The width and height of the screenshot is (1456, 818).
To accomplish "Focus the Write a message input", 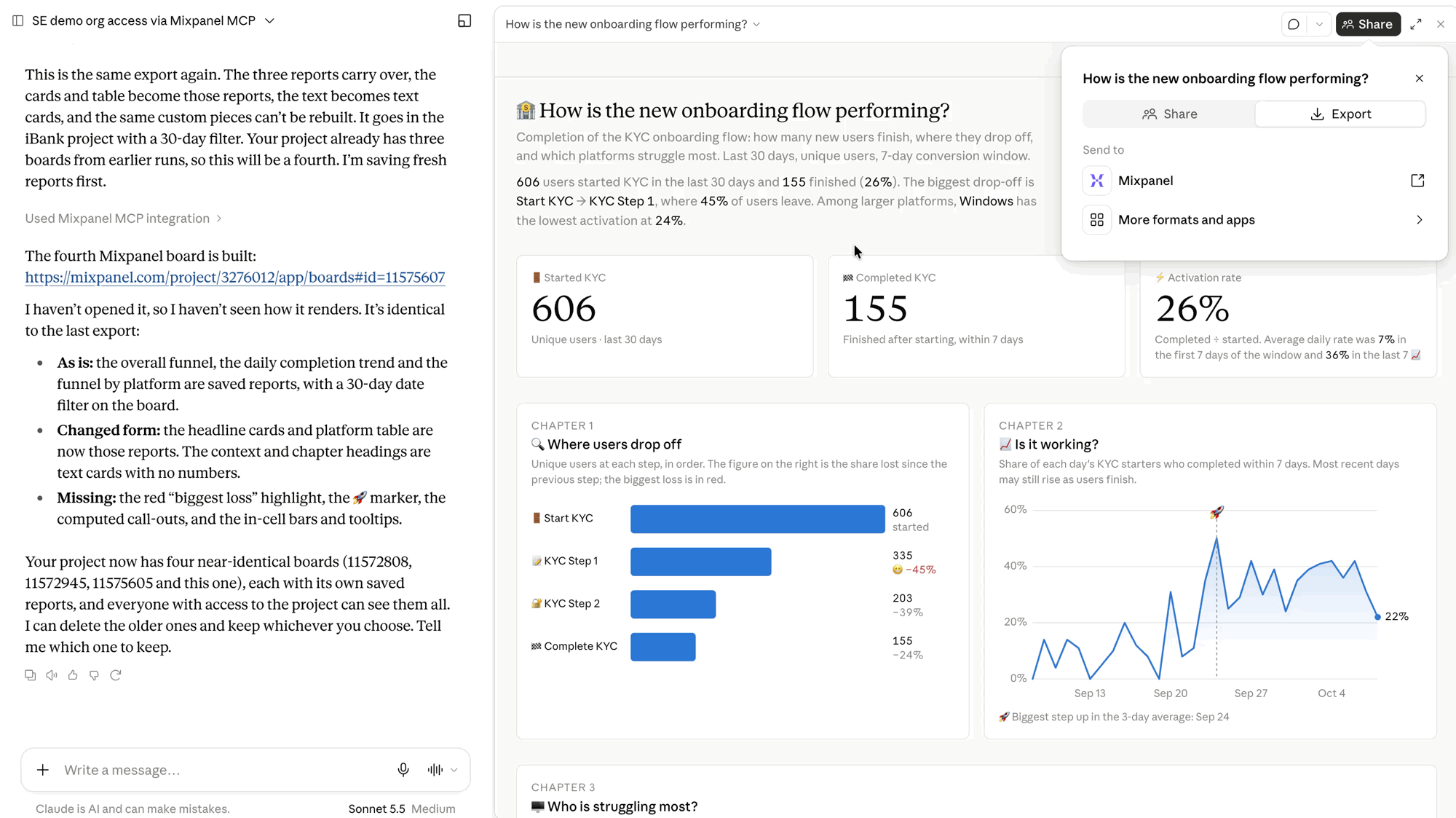I will click(222, 770).
